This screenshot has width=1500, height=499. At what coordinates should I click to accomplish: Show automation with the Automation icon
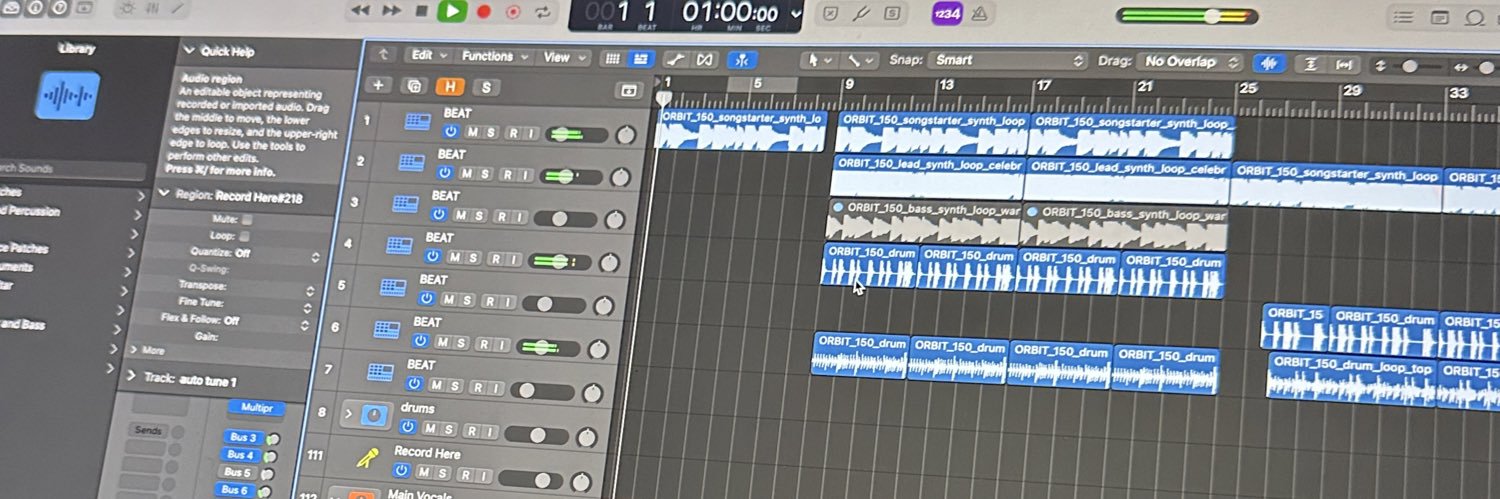click(x=676, y=59)
